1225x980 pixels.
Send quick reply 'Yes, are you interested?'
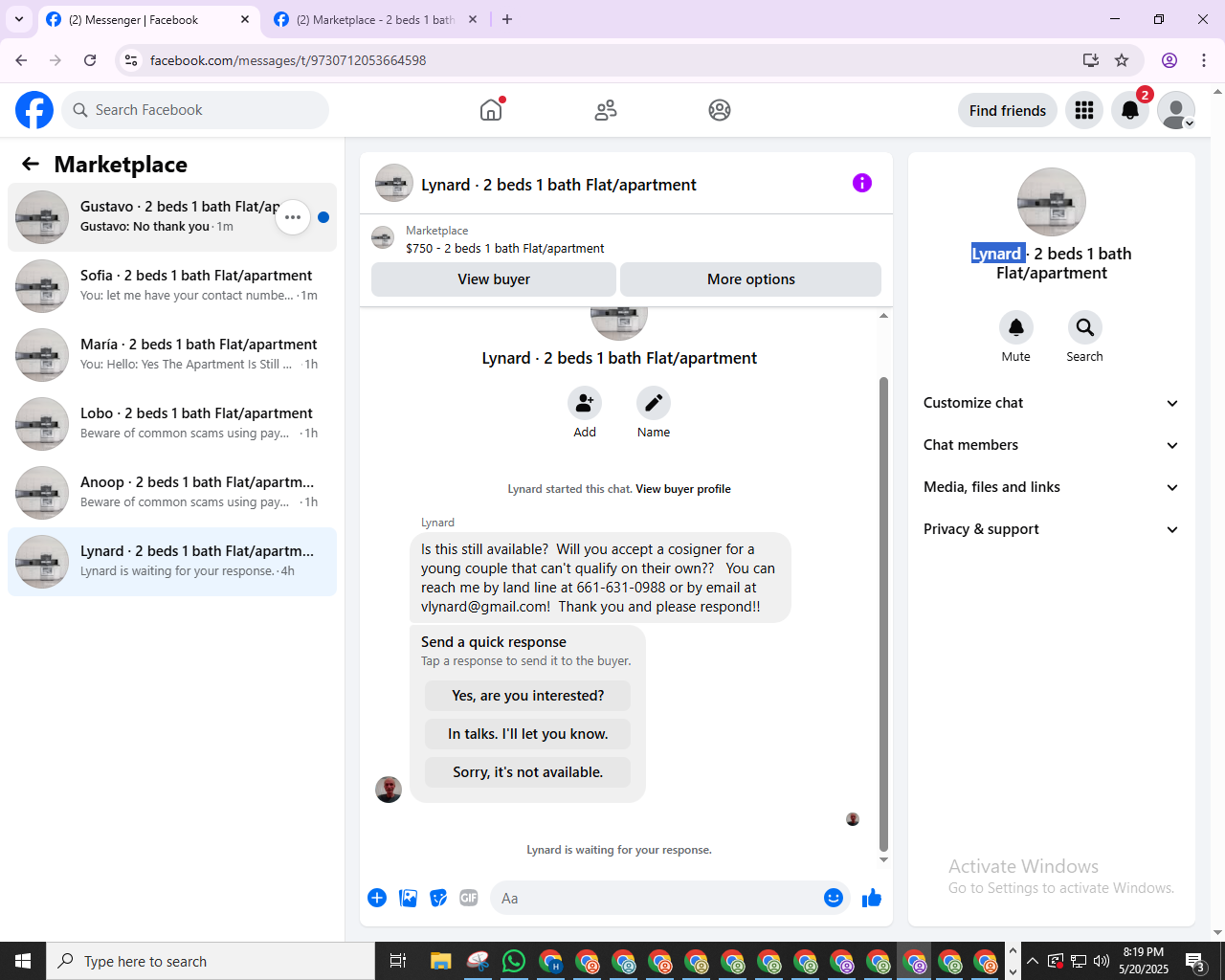[528, 696]
